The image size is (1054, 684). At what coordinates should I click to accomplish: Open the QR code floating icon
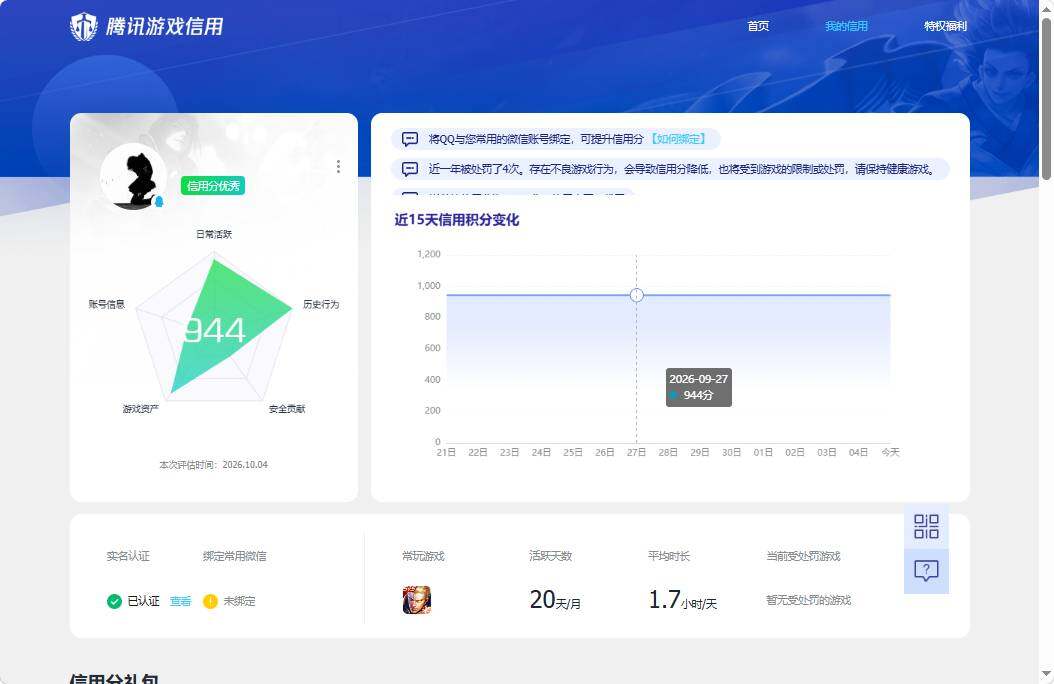click(x=926, y=526)
